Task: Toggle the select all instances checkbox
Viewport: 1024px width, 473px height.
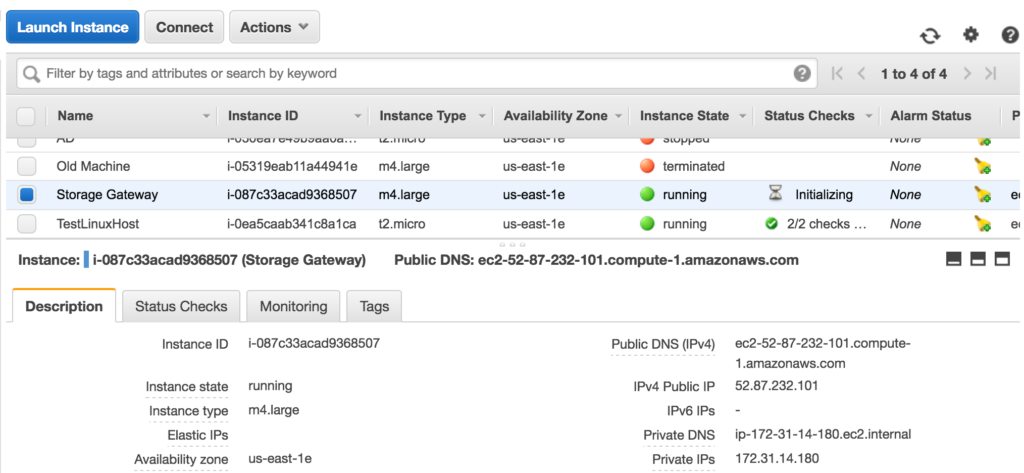Action: pyautogui.click(x=27, y=116)
